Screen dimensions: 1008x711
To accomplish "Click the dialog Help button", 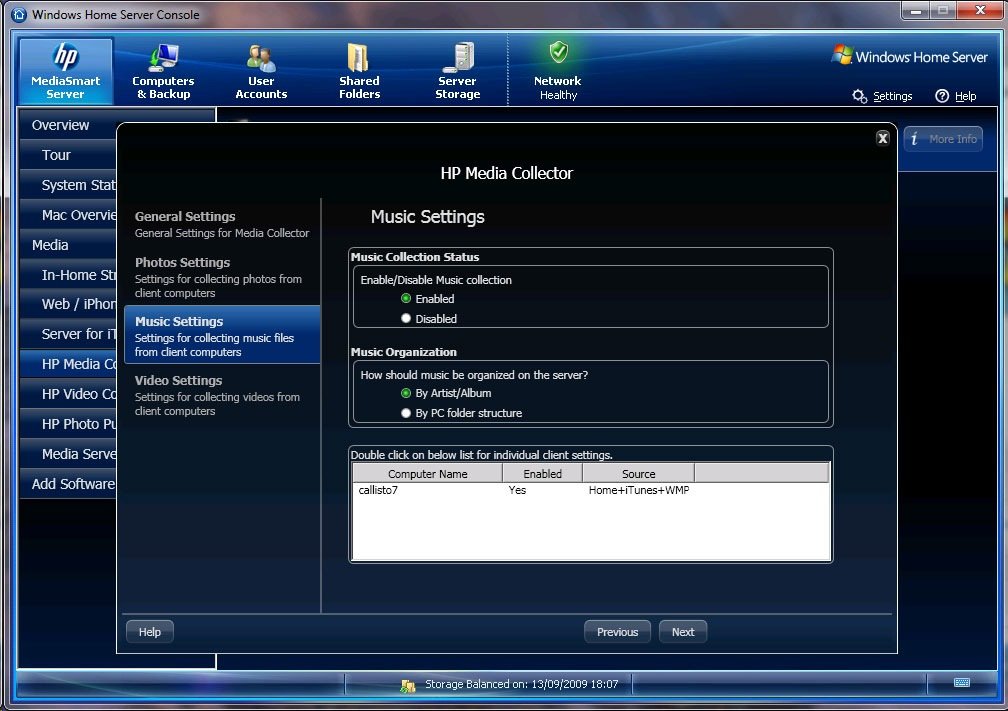I will coord(150,632).
